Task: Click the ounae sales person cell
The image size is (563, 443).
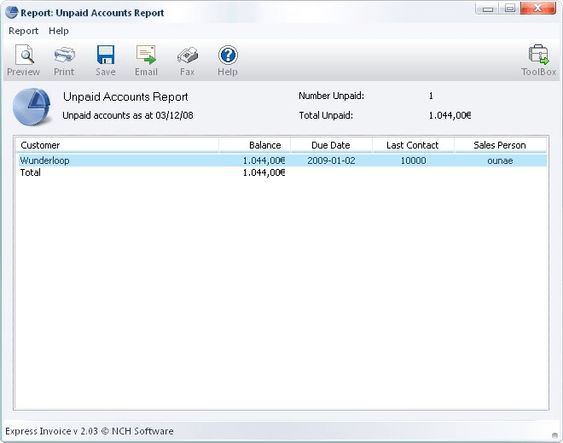Action: [x=500, y=160]
